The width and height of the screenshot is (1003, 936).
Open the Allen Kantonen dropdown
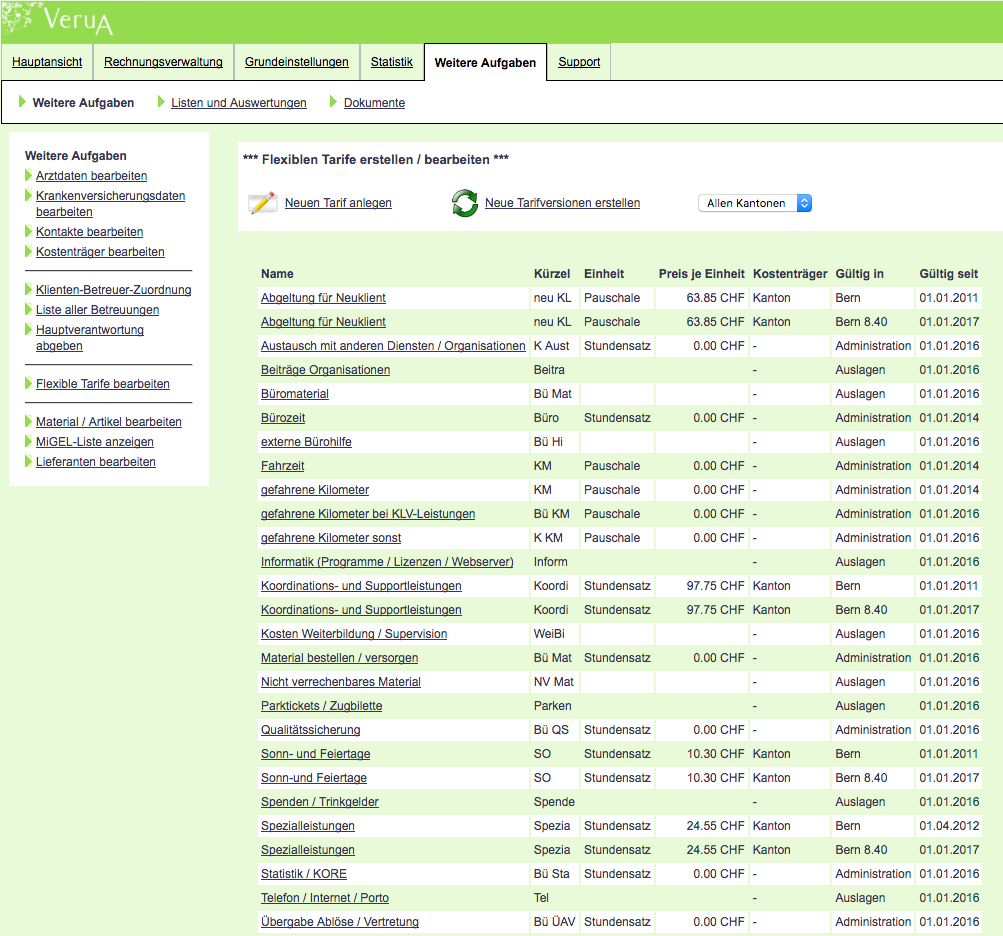755,203
